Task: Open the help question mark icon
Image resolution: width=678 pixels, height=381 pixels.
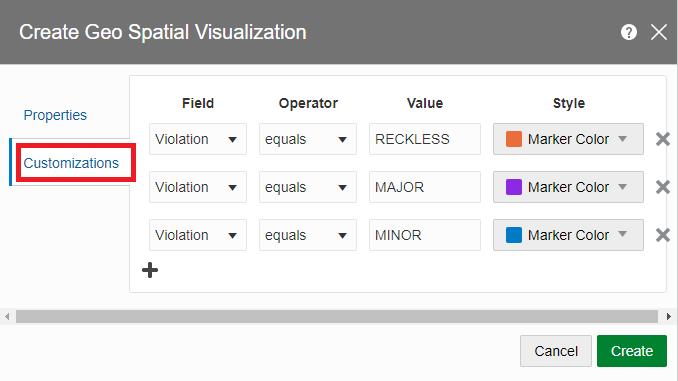Action: [628, 32]
